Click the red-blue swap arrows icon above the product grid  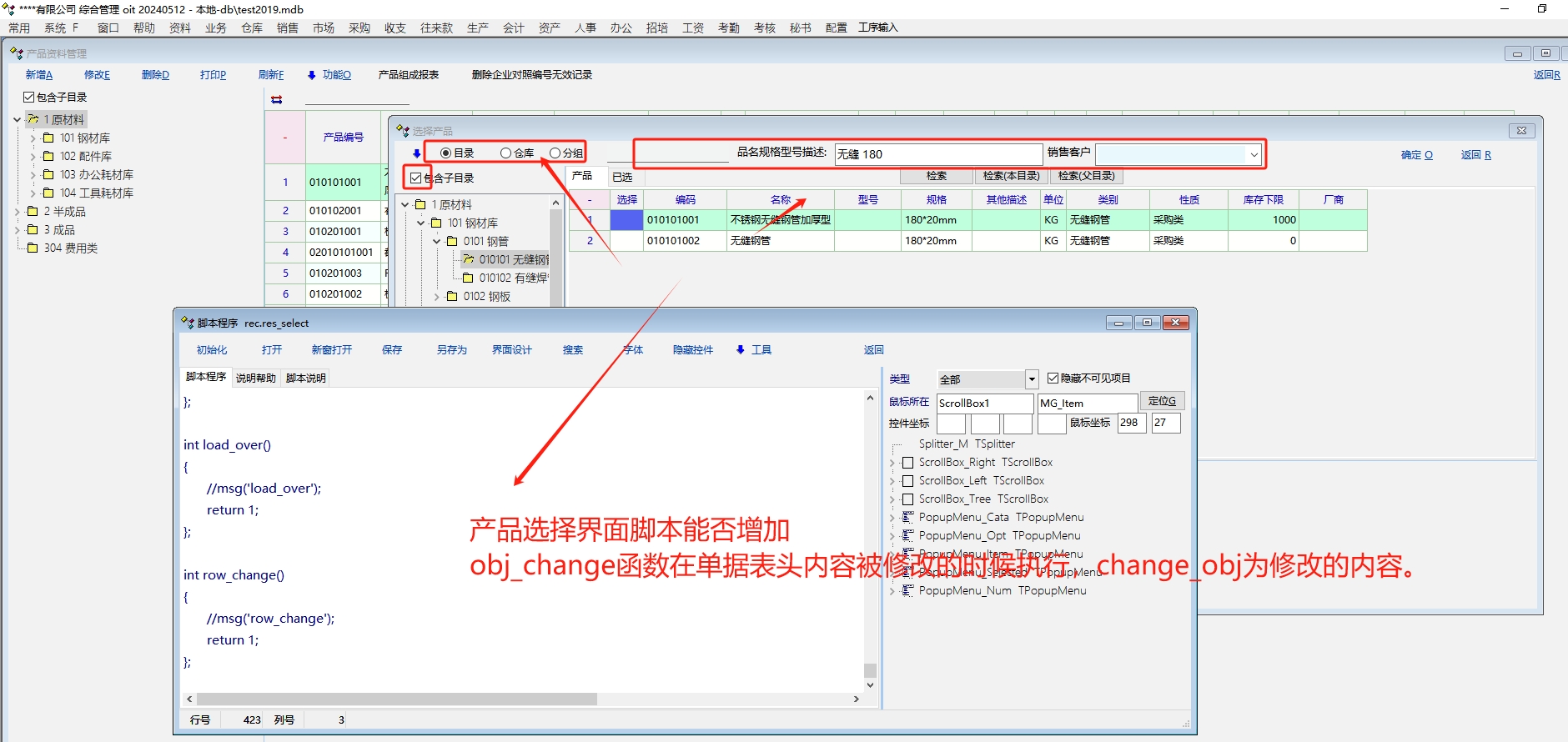tap(277, 99)
